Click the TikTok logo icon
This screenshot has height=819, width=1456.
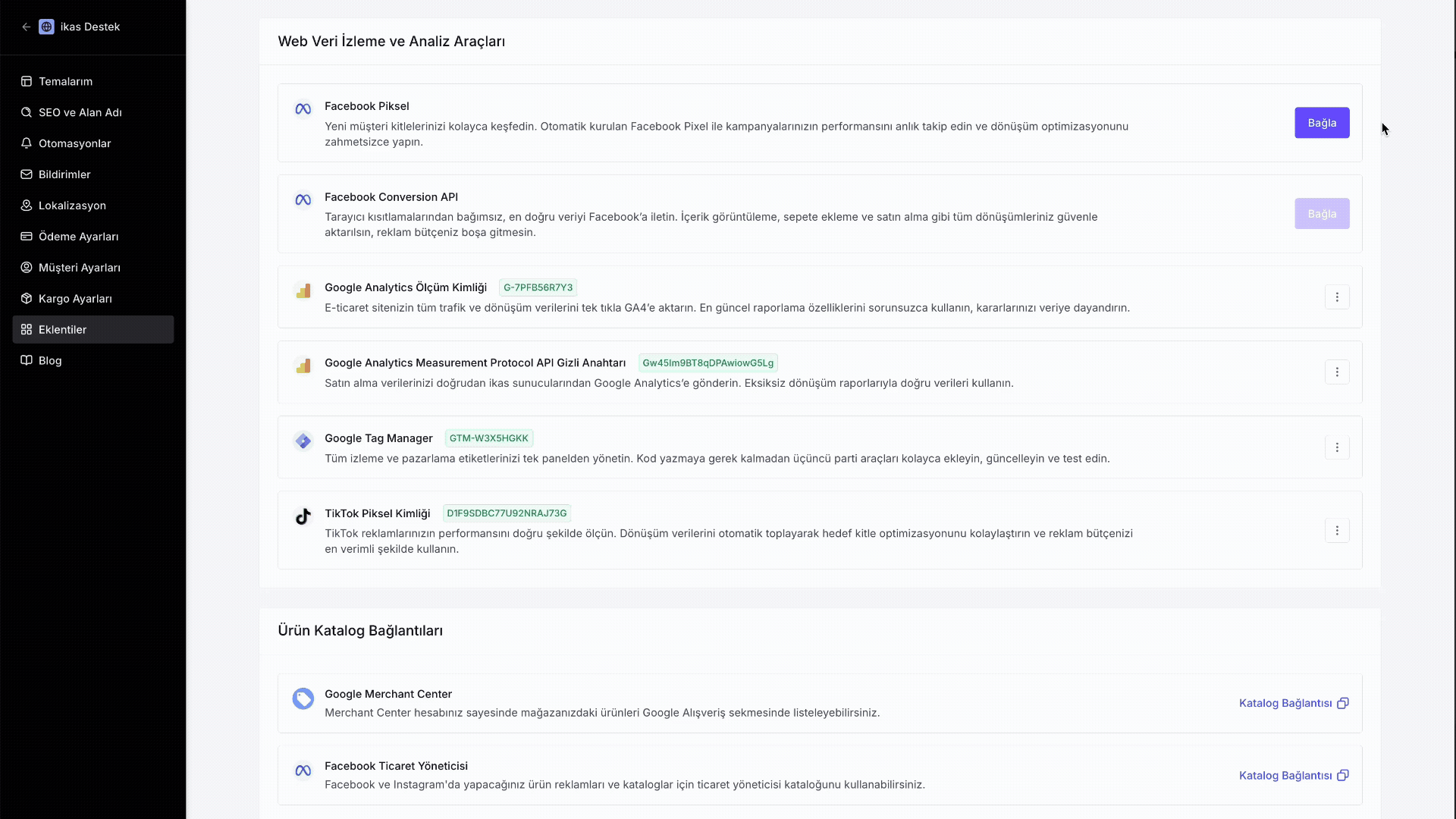pyautogui.click(x=303, y=517)
